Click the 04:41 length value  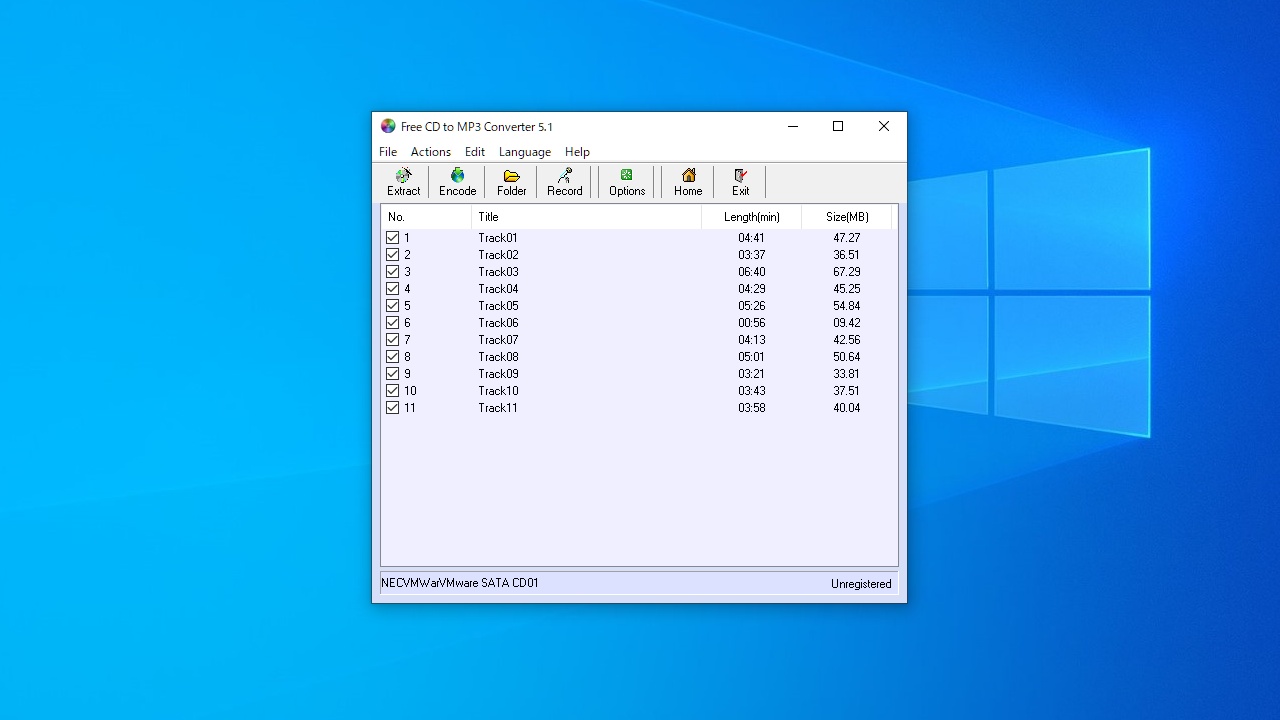tap(751, 238)
